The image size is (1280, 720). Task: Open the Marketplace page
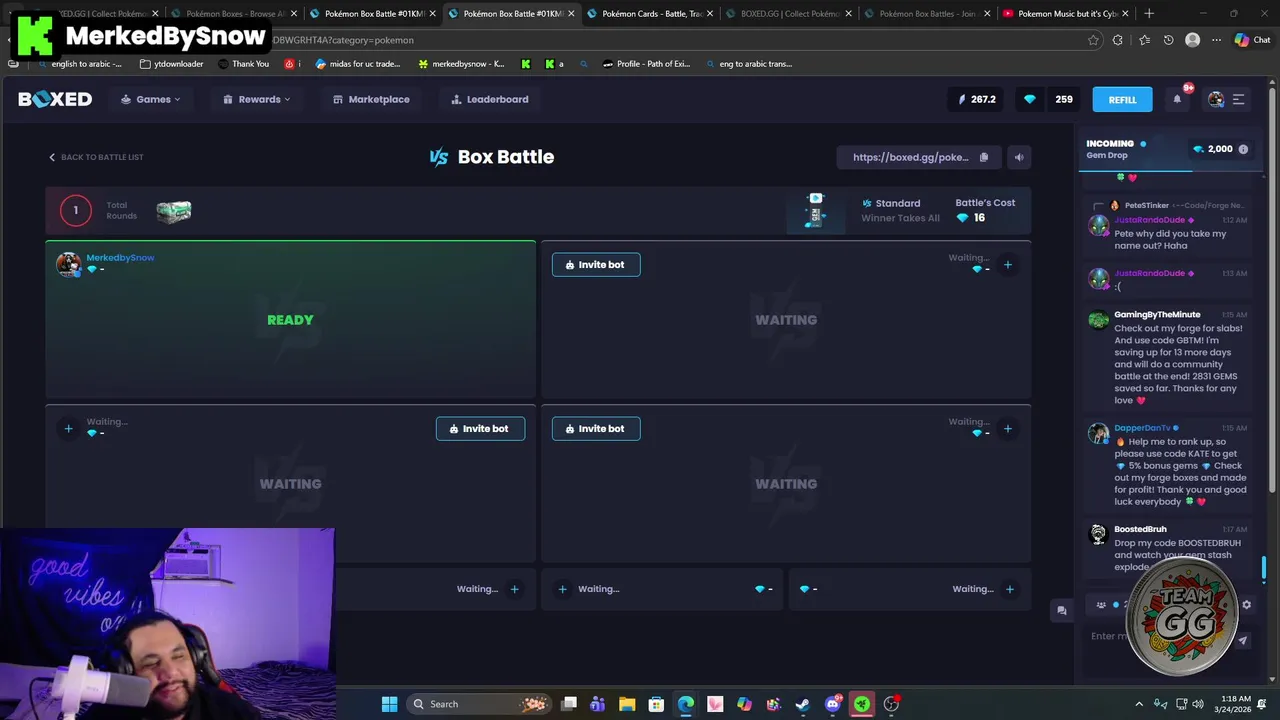point(371,99)
